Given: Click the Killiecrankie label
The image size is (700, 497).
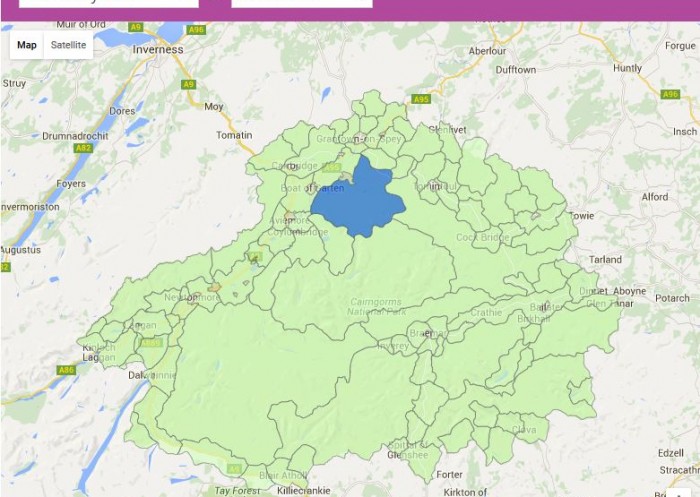Looking at the screenshot, I should (x=304, y=491).
